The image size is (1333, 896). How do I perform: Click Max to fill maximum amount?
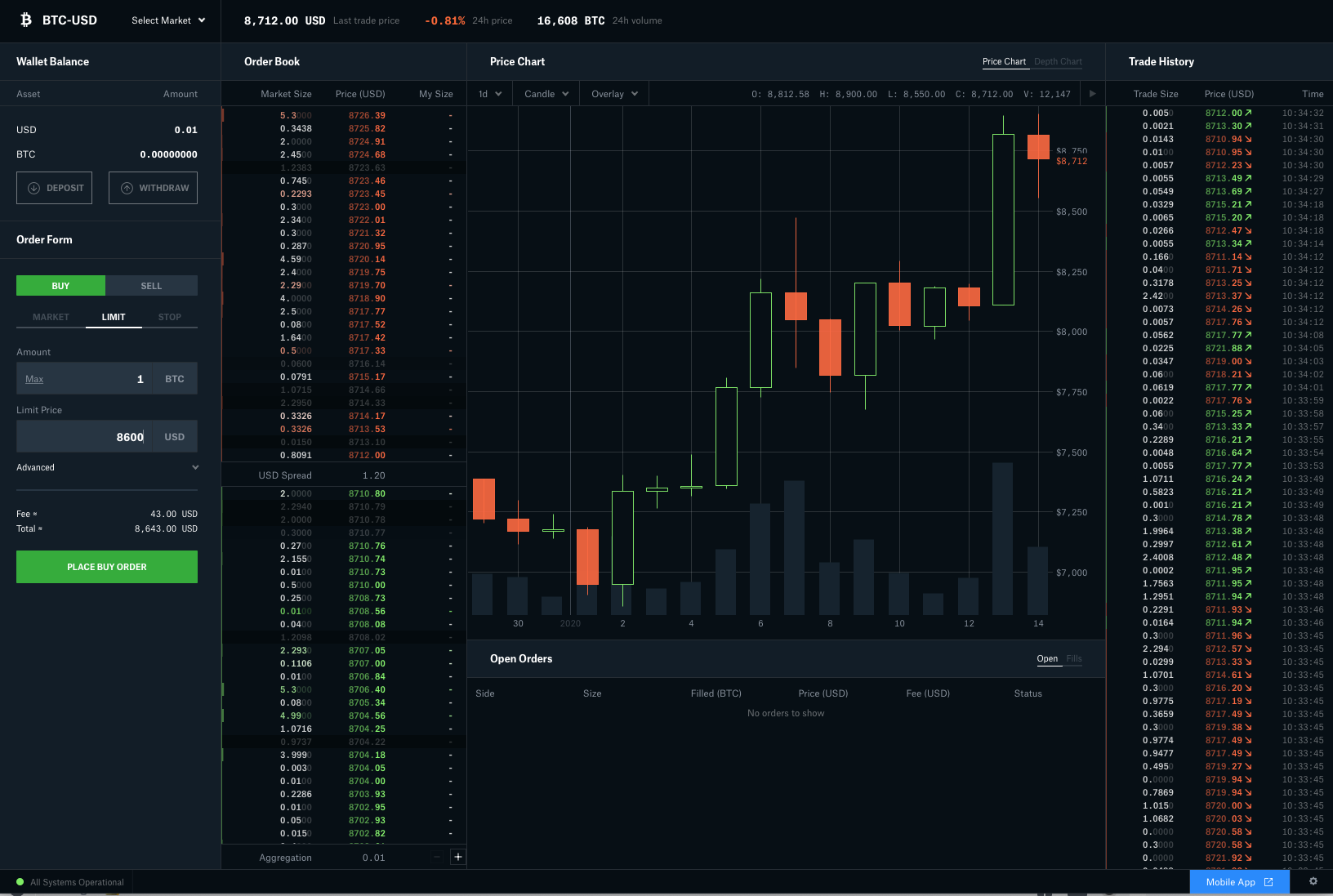(x=34, y=378)
